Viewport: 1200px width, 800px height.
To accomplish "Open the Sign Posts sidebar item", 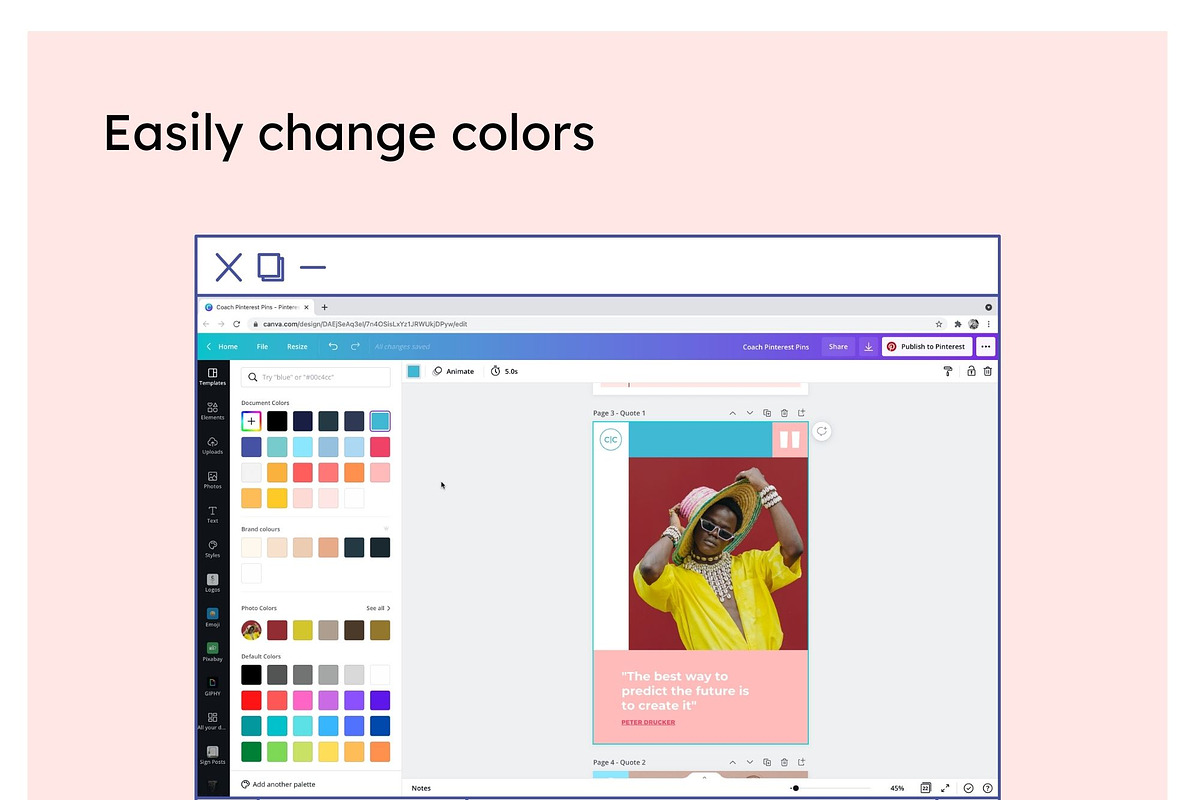I will click(212, 755).
